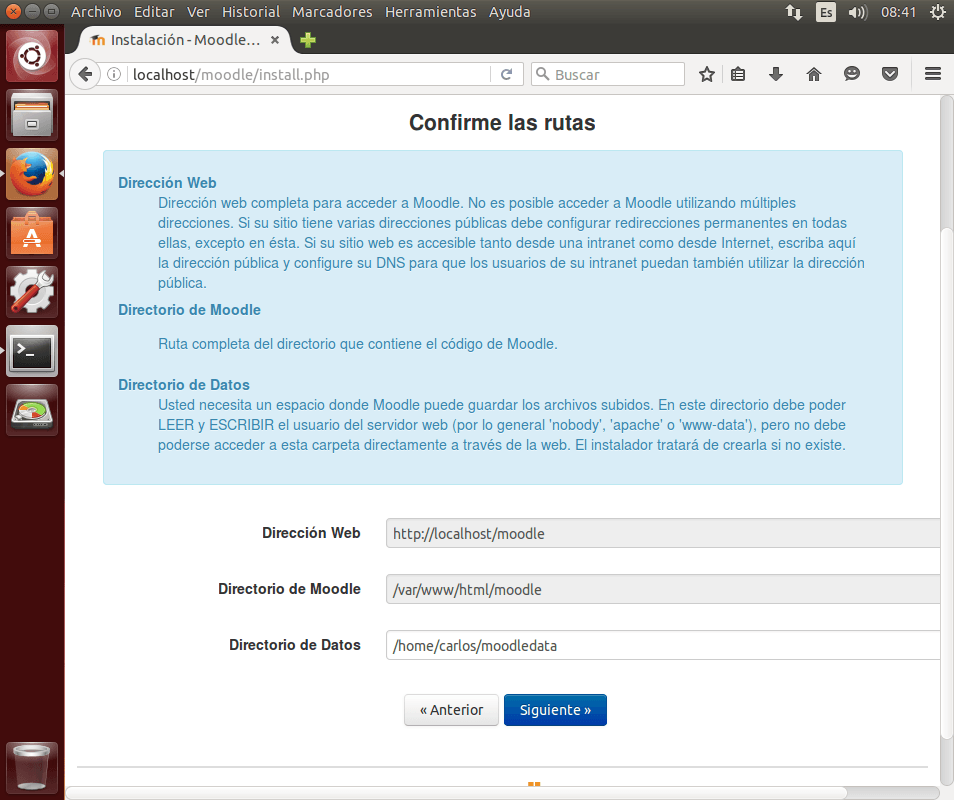Open the Historial menu

tap(251, 12)
